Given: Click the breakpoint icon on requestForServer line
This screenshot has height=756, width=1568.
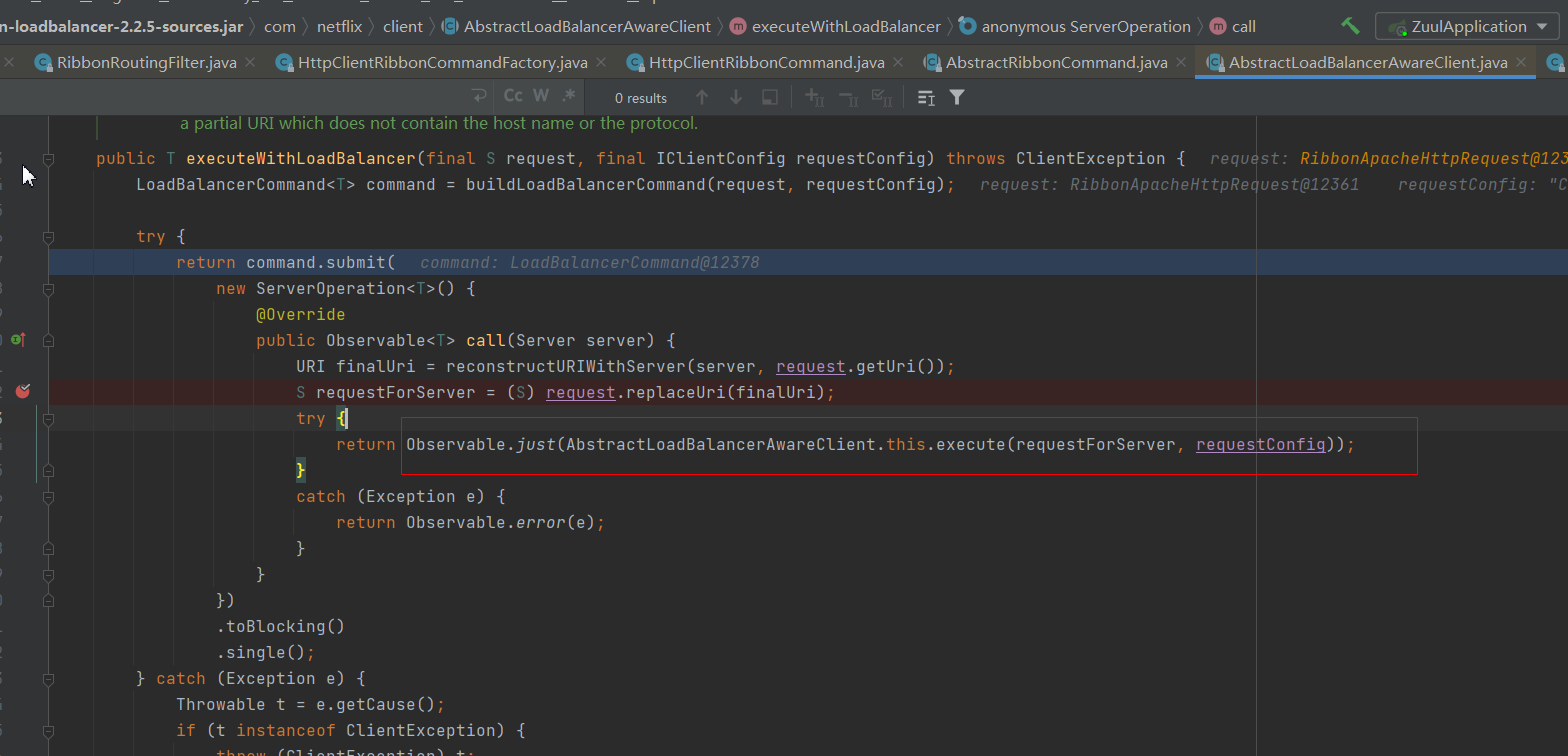Looking at the screenshot, I should (22, 392).
